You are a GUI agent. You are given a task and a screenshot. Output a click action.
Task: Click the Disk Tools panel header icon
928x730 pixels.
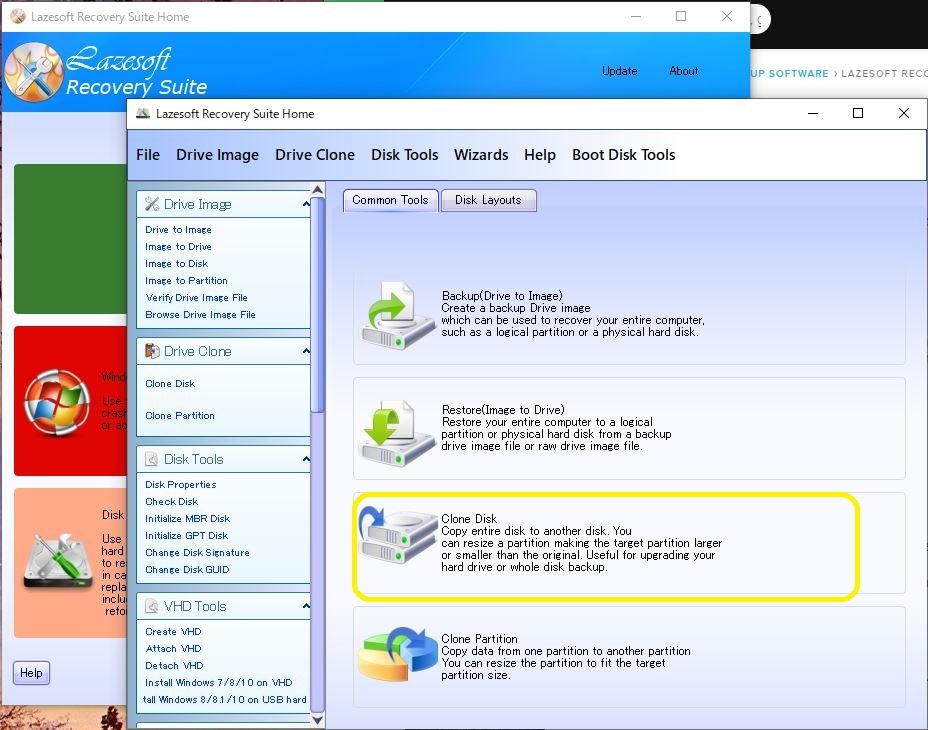click(x=152, y=459)
